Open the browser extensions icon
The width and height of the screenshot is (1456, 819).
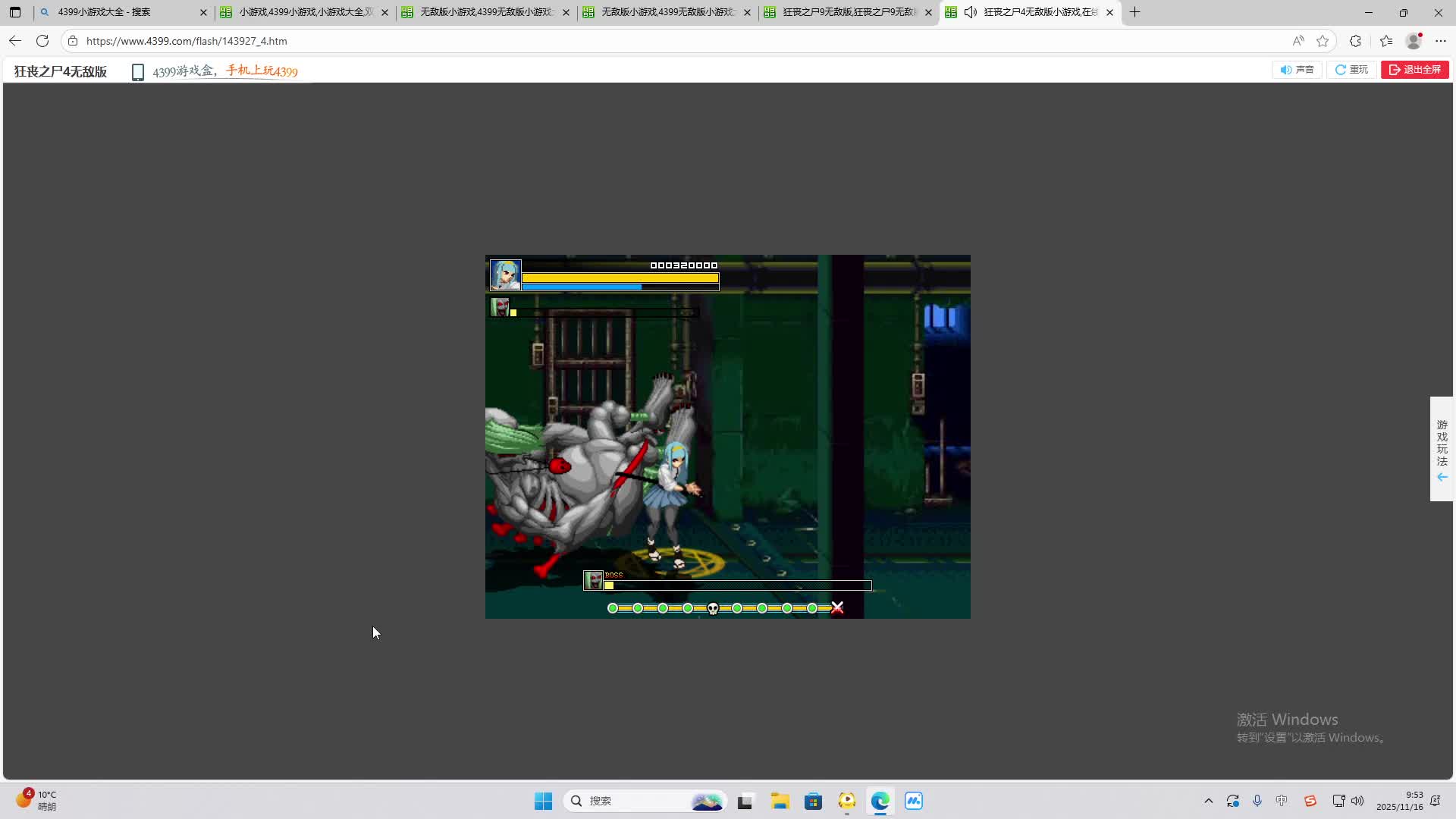pyautogui.click(x=1355, y=41)
